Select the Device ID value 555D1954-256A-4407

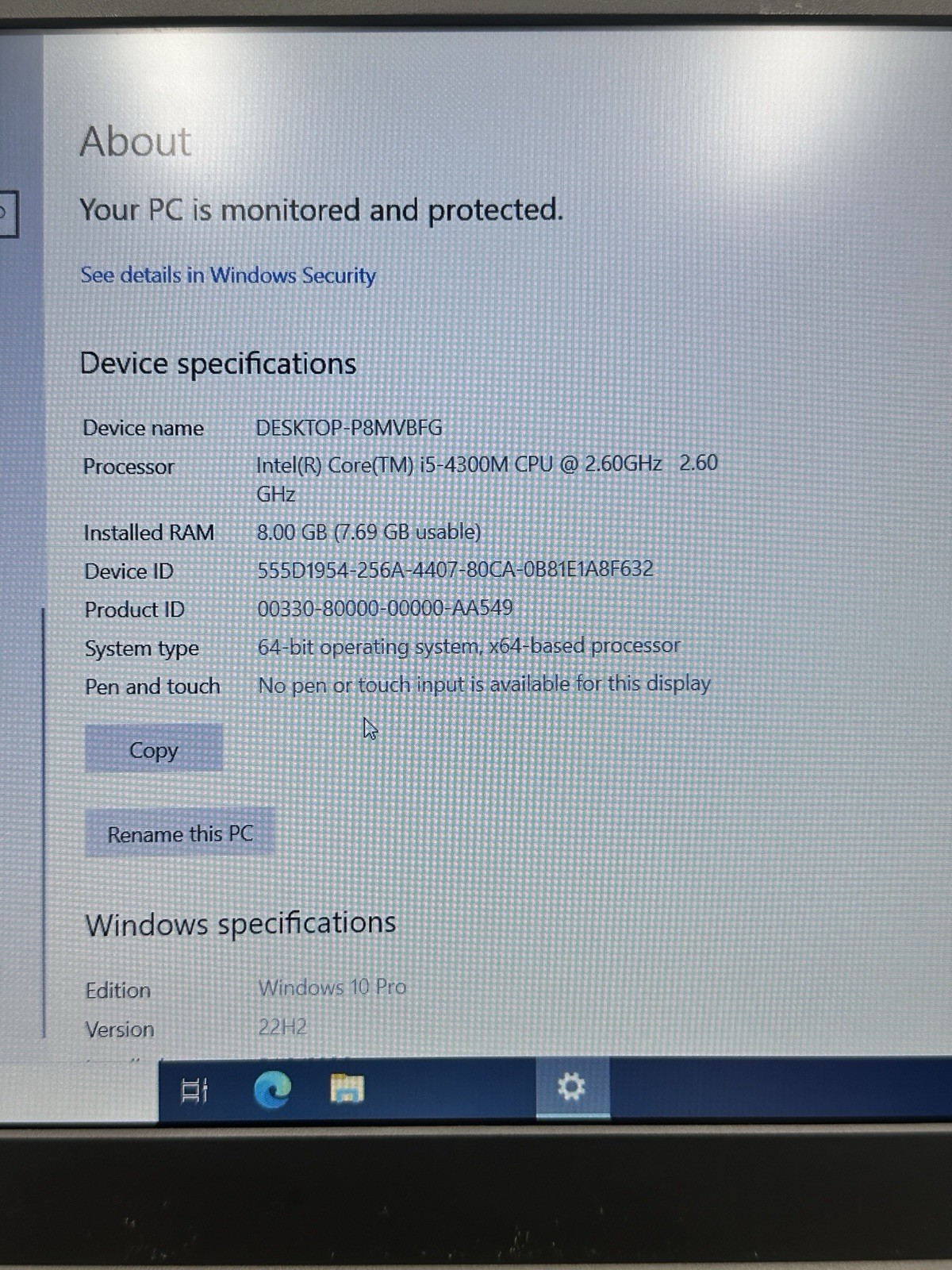point(455,569)
